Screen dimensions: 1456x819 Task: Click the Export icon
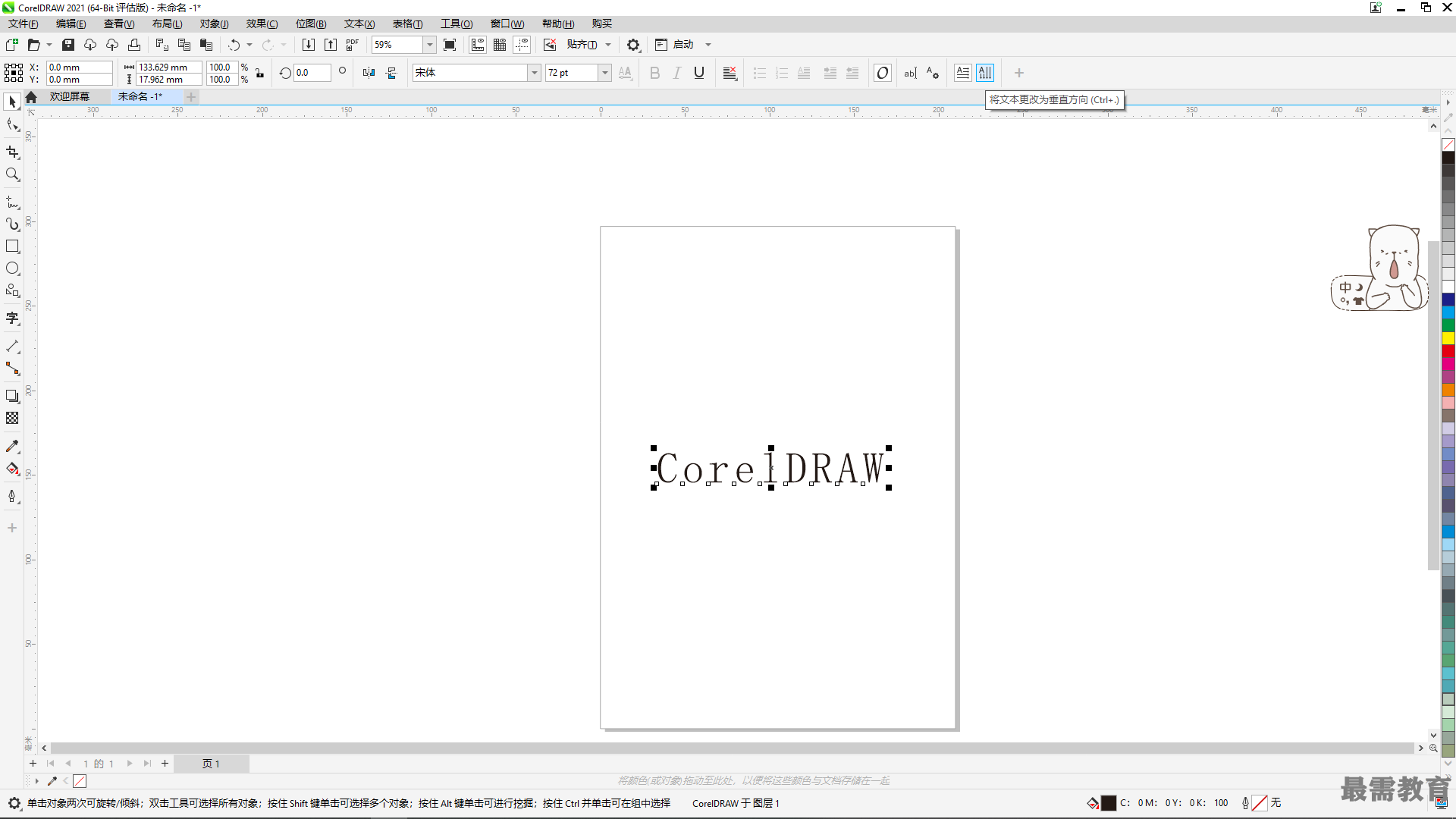pos(331,45)
